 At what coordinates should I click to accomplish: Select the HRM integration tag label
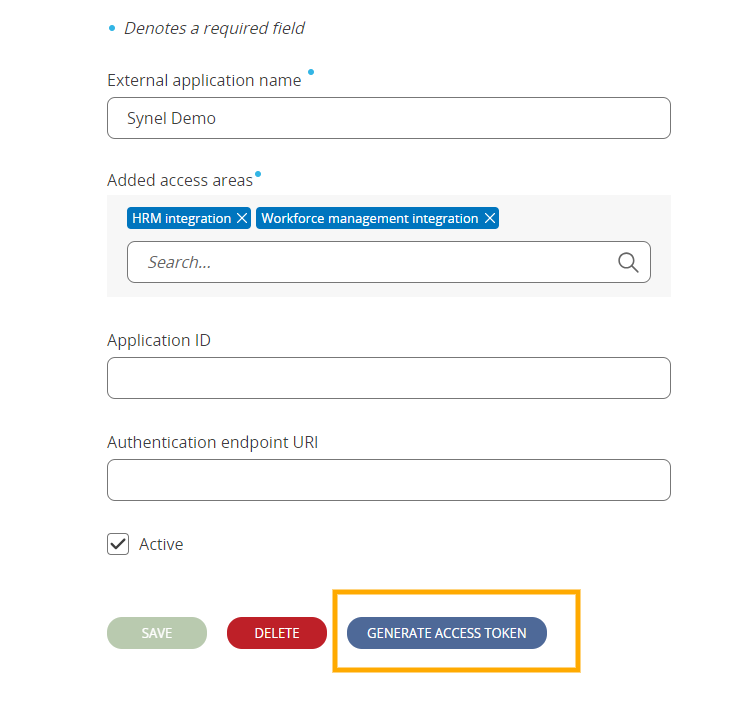coord(181,218)
